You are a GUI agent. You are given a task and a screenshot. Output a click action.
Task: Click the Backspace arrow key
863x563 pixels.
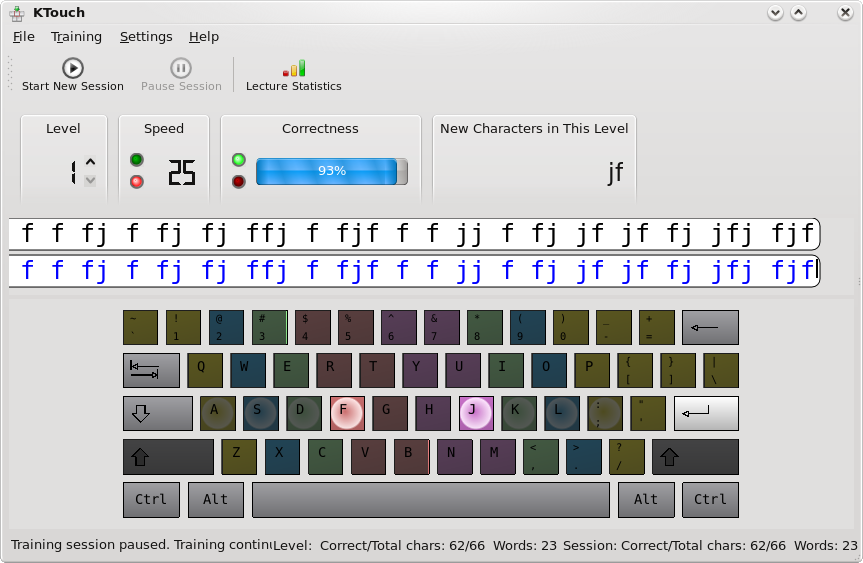(x=711, y=327)
